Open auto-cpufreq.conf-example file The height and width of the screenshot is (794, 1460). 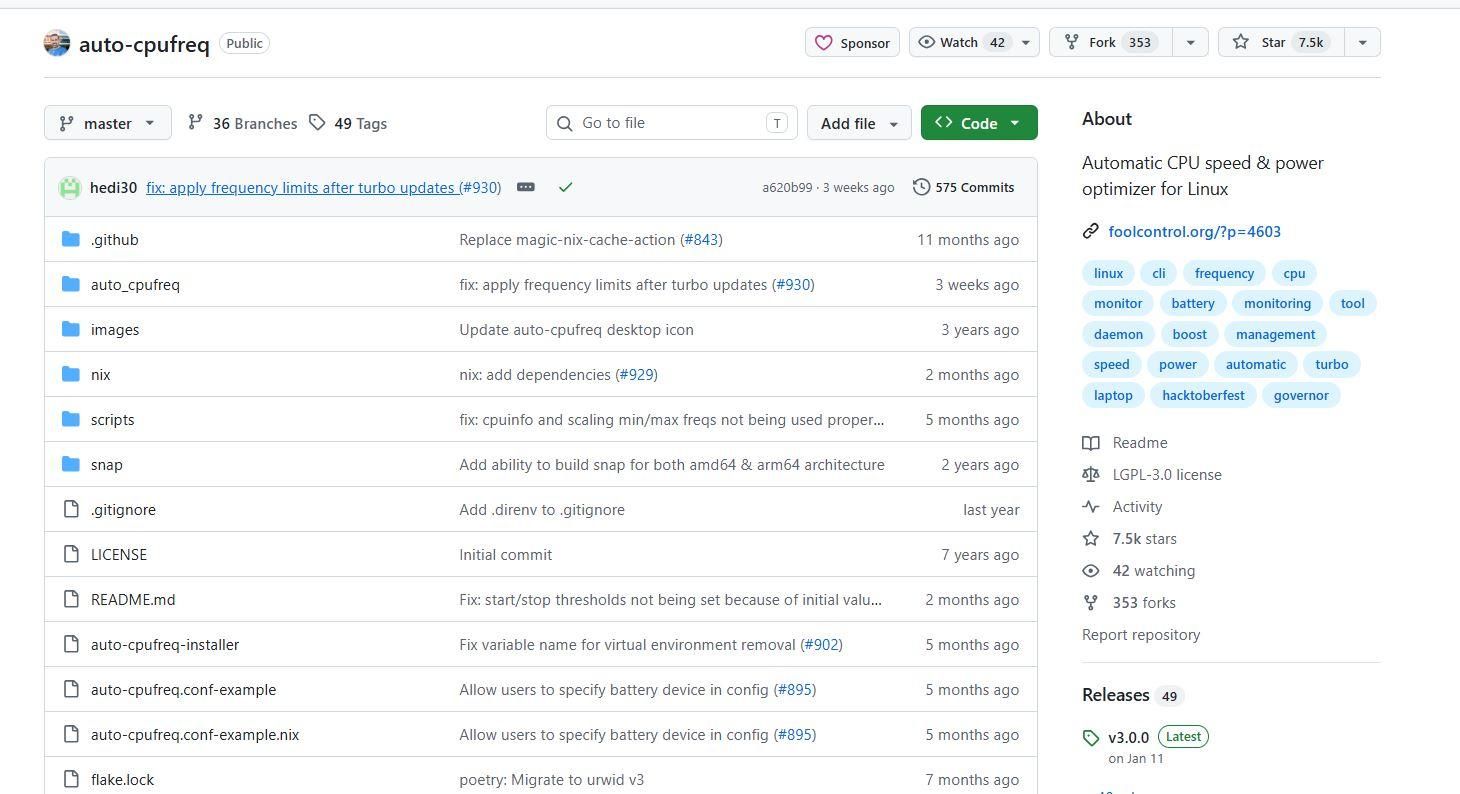point(183,689)
